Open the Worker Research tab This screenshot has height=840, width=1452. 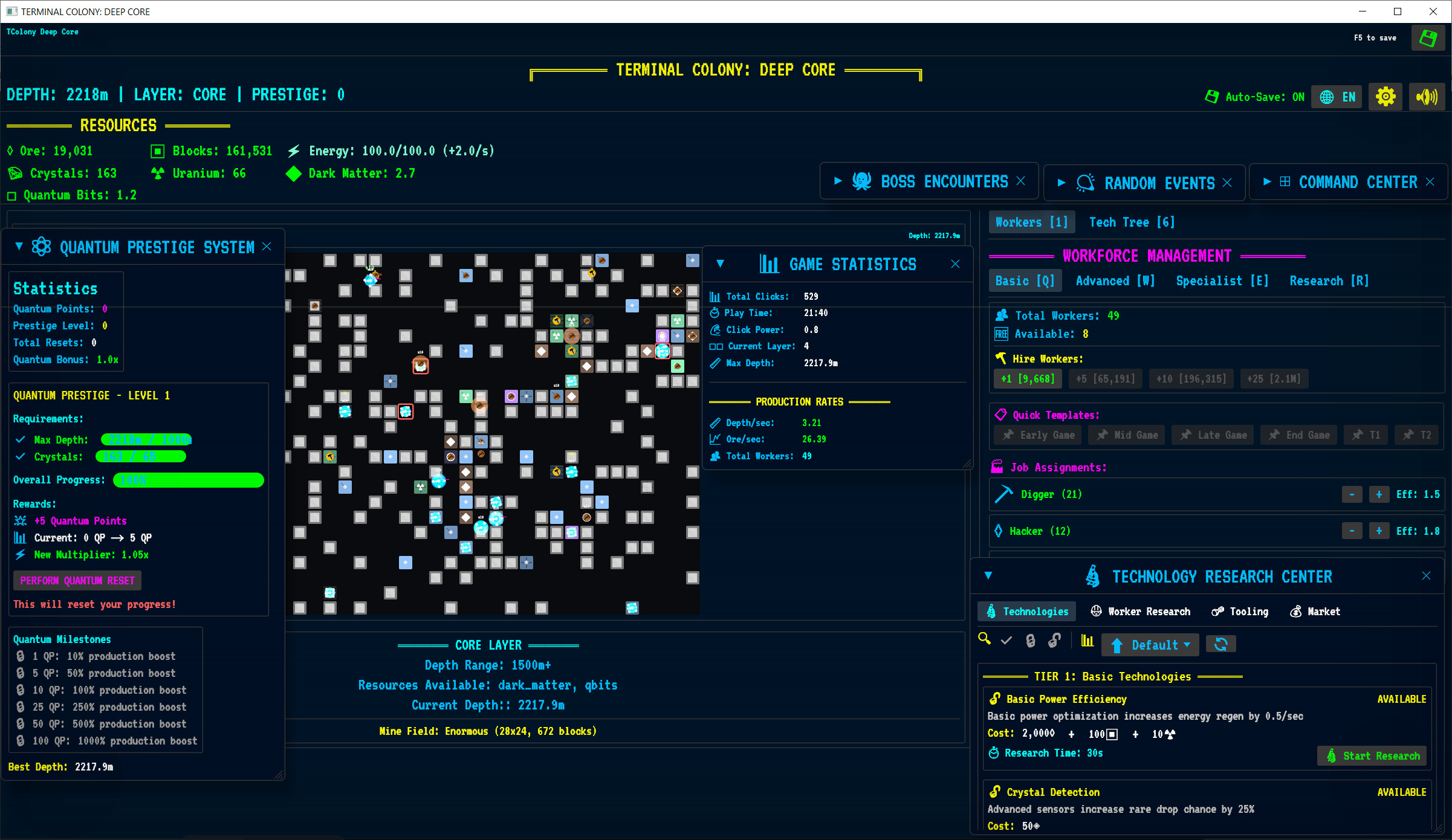pyautogui.click(x=1141, y=611)
